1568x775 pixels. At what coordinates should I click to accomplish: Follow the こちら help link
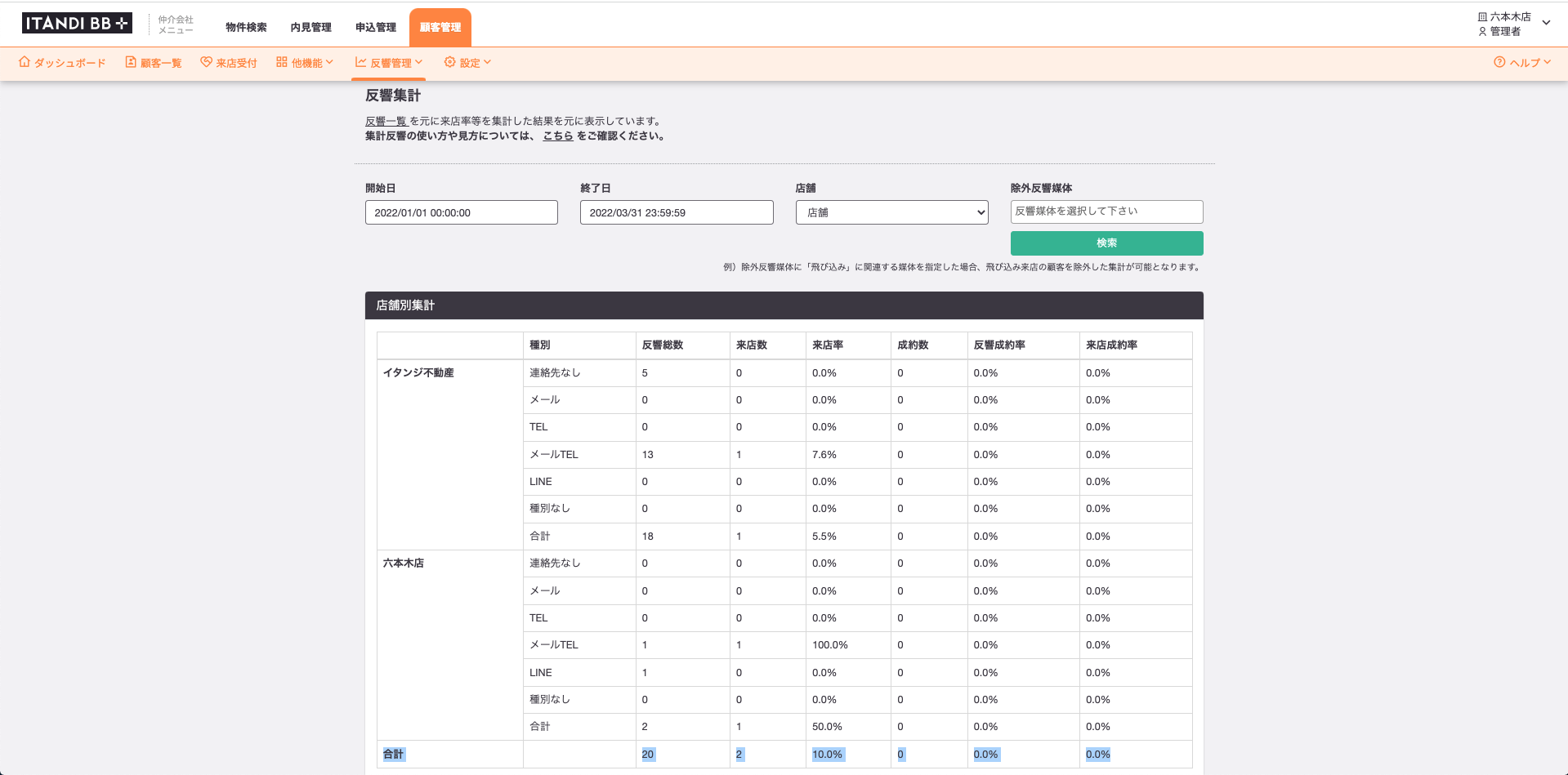coord(558,136)
